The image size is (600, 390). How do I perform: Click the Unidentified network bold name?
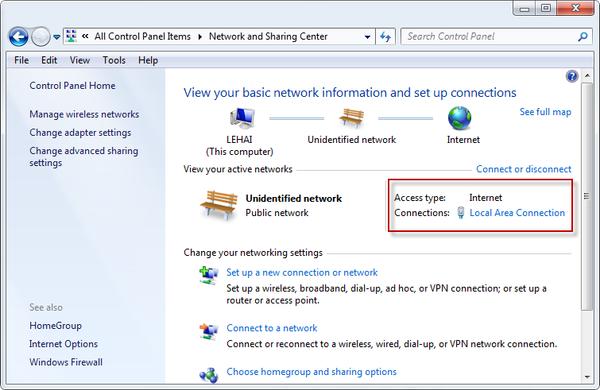point(293,199)
